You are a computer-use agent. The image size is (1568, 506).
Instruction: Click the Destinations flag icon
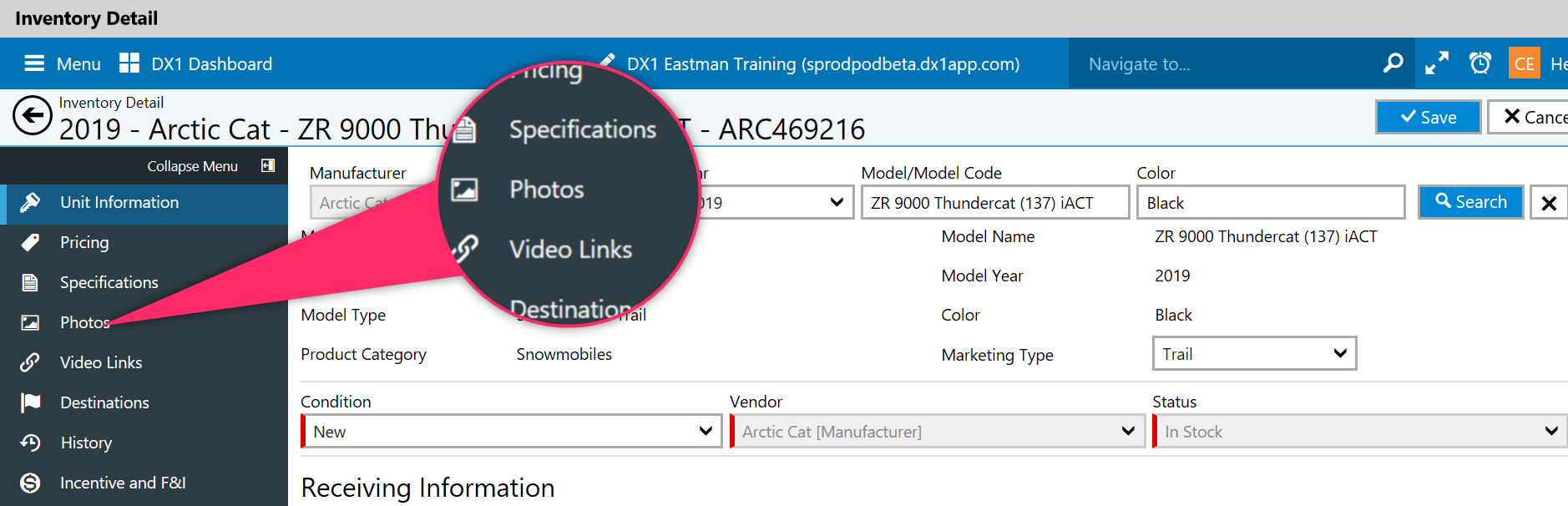30,402
